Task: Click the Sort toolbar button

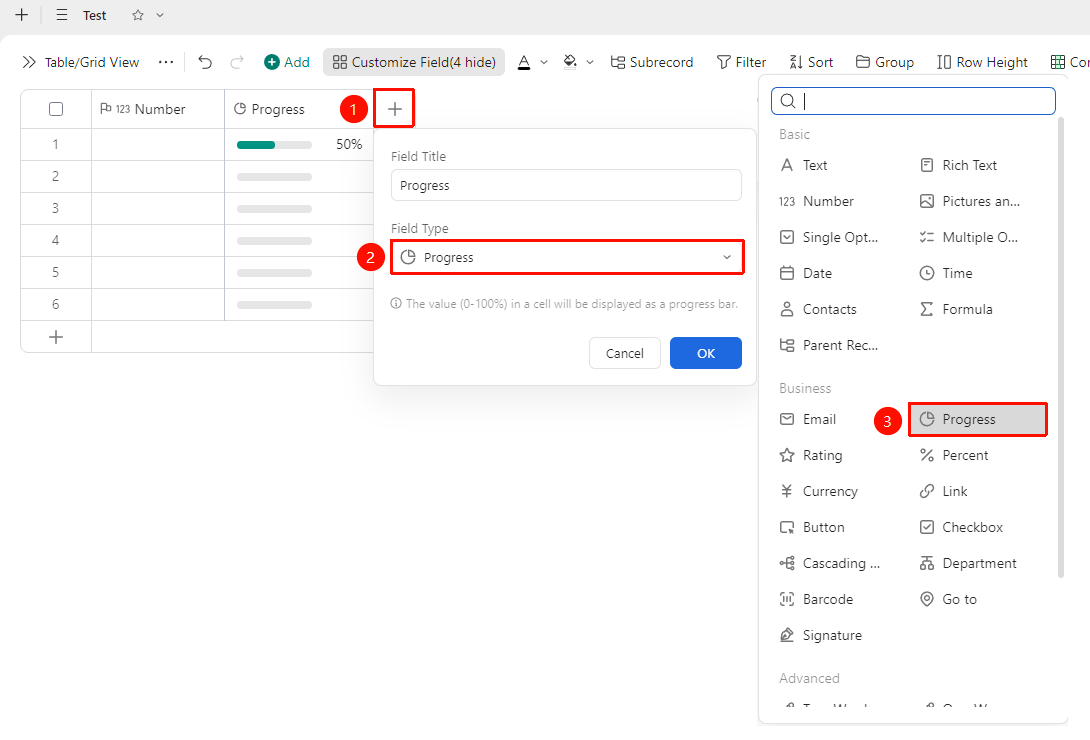Action: [811, 63]
